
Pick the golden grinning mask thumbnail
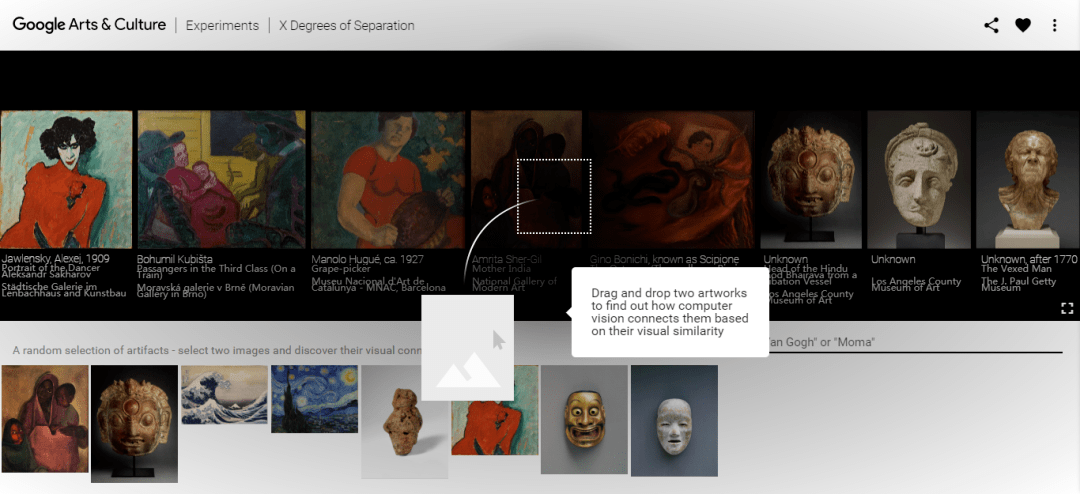click(x=584, y=420)
